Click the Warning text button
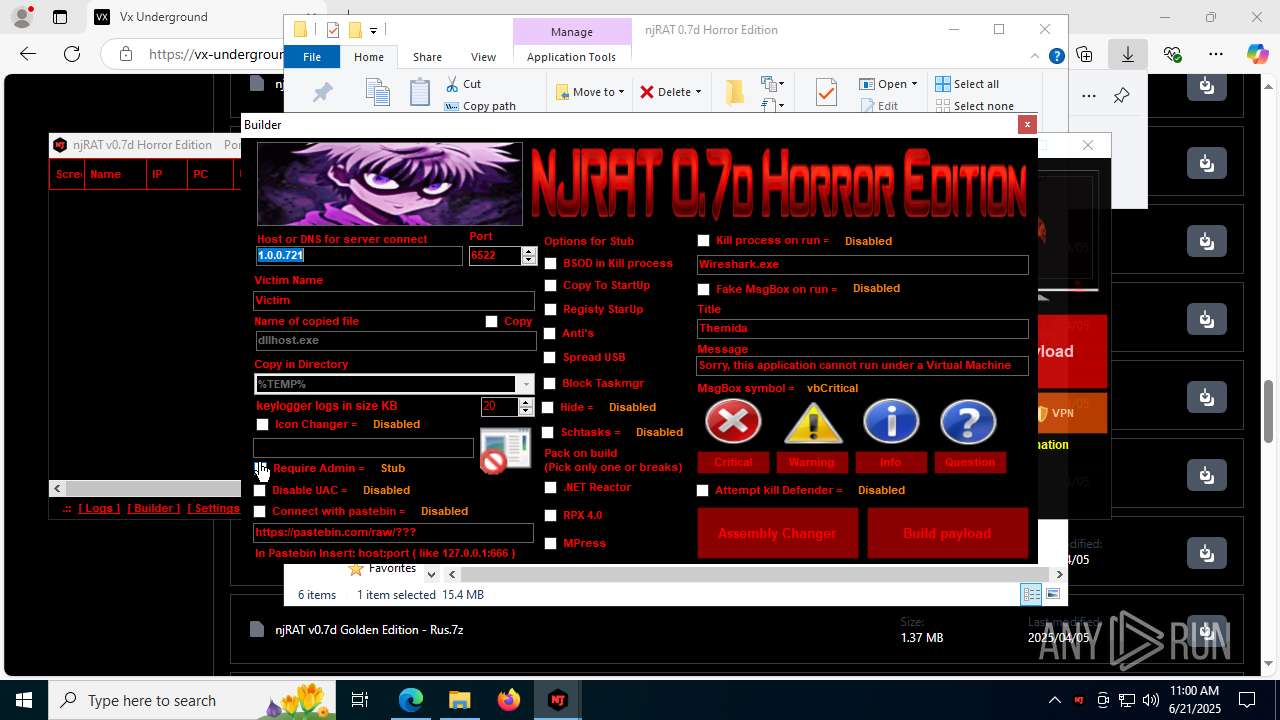1280x720 pixels. 811,462
